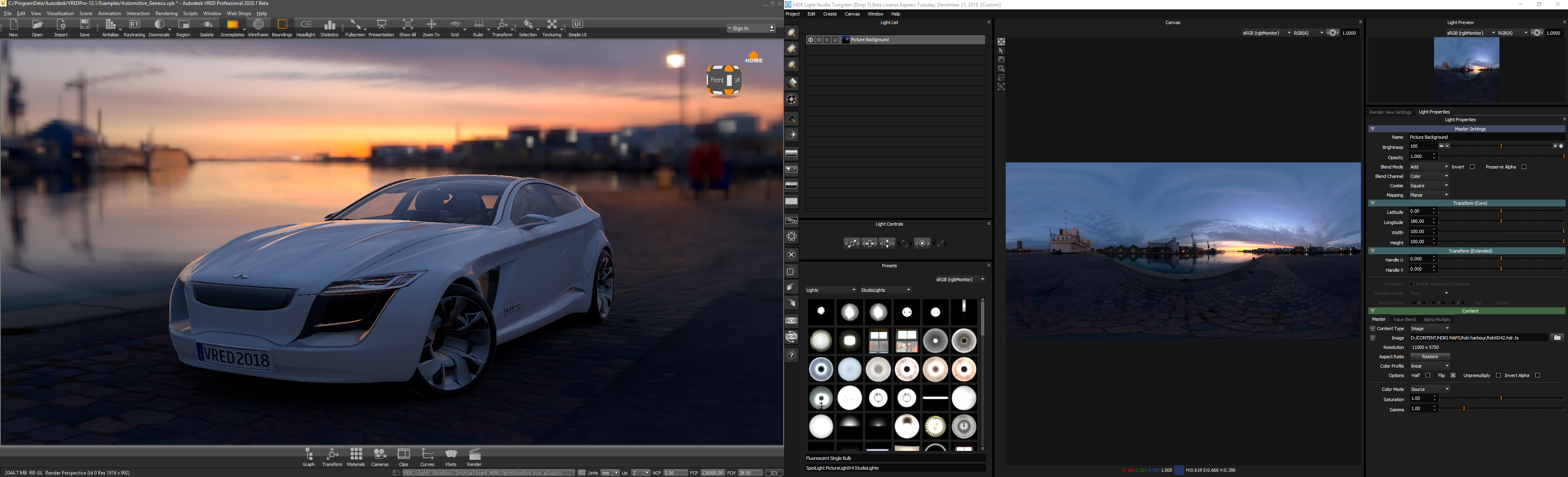The width and height of the screenshot is (1568, 477).
Task: Click the Save icon in VRED toolbar
Action: click(85, 27)
